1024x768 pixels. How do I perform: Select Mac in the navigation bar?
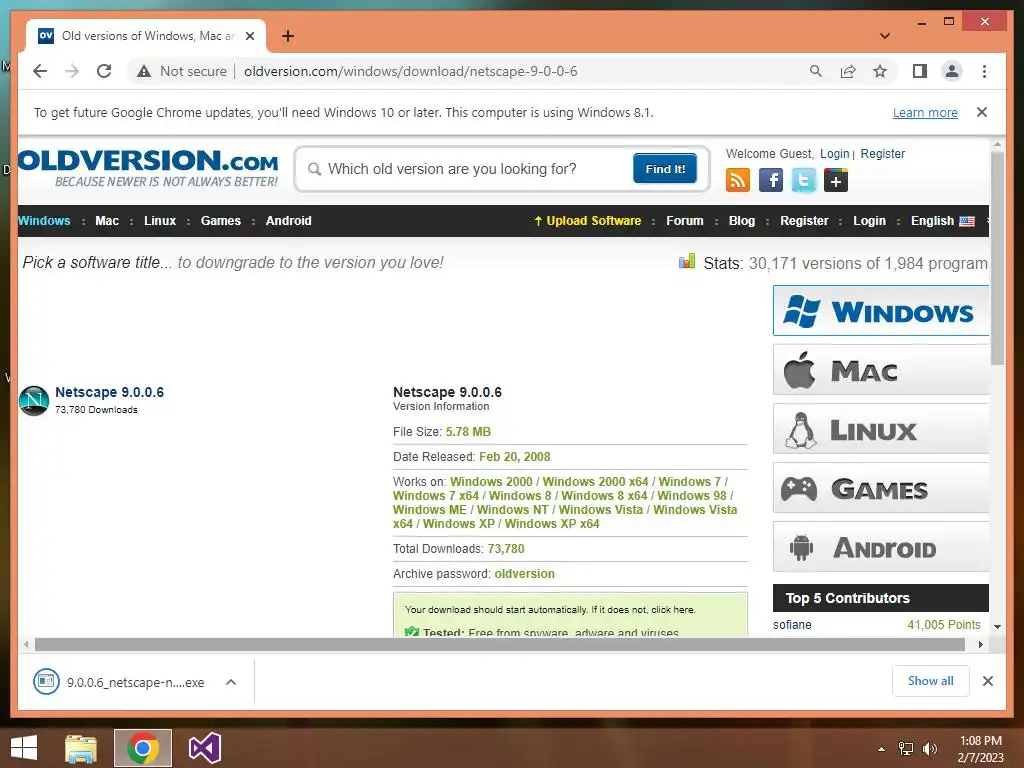click(x=107, y=221)
